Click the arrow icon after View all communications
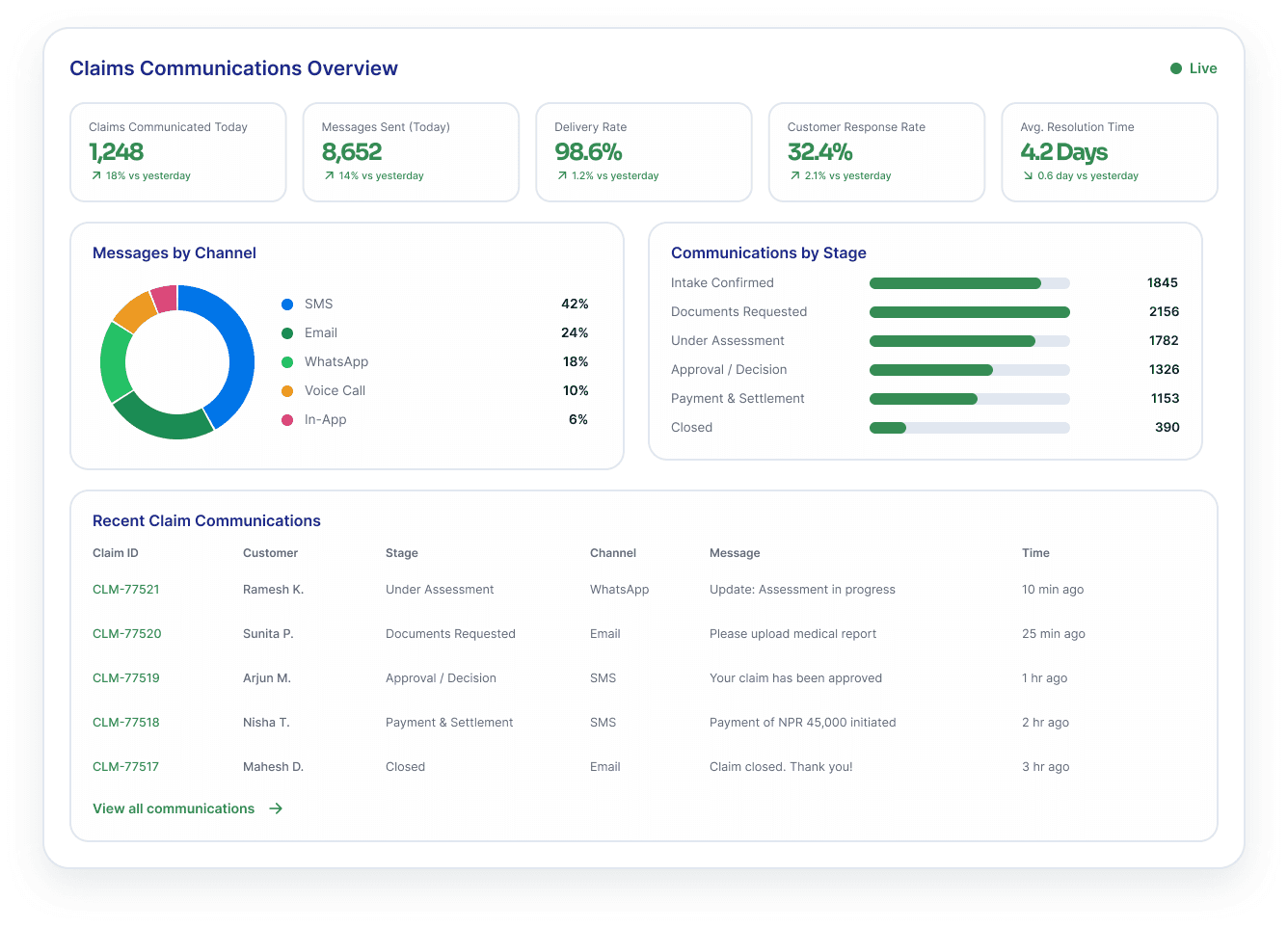 click(276, 808)
